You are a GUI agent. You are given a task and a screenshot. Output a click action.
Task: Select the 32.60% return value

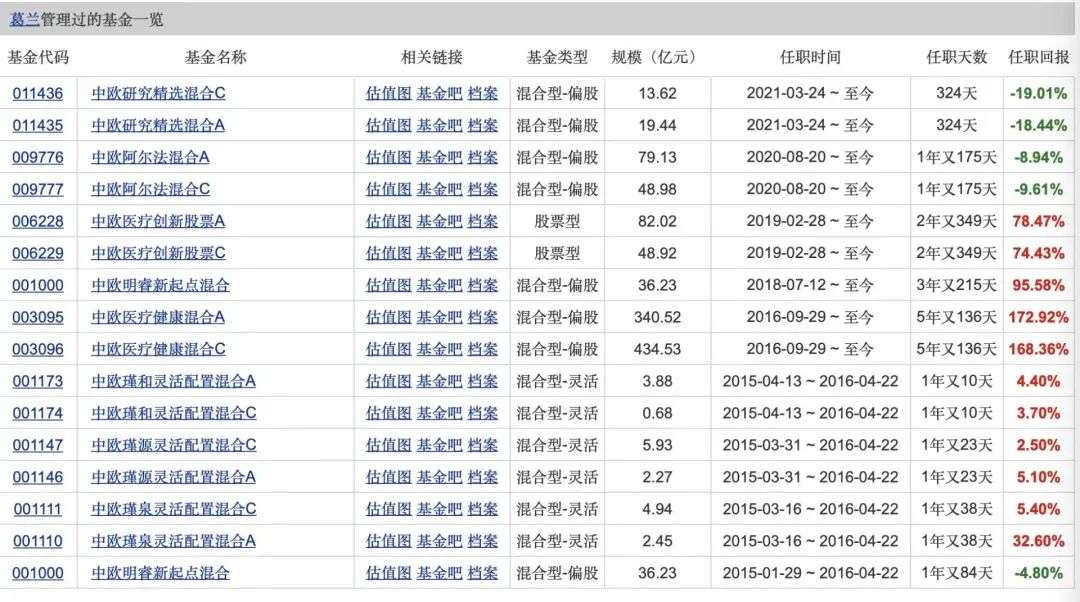pos(1038,541)
